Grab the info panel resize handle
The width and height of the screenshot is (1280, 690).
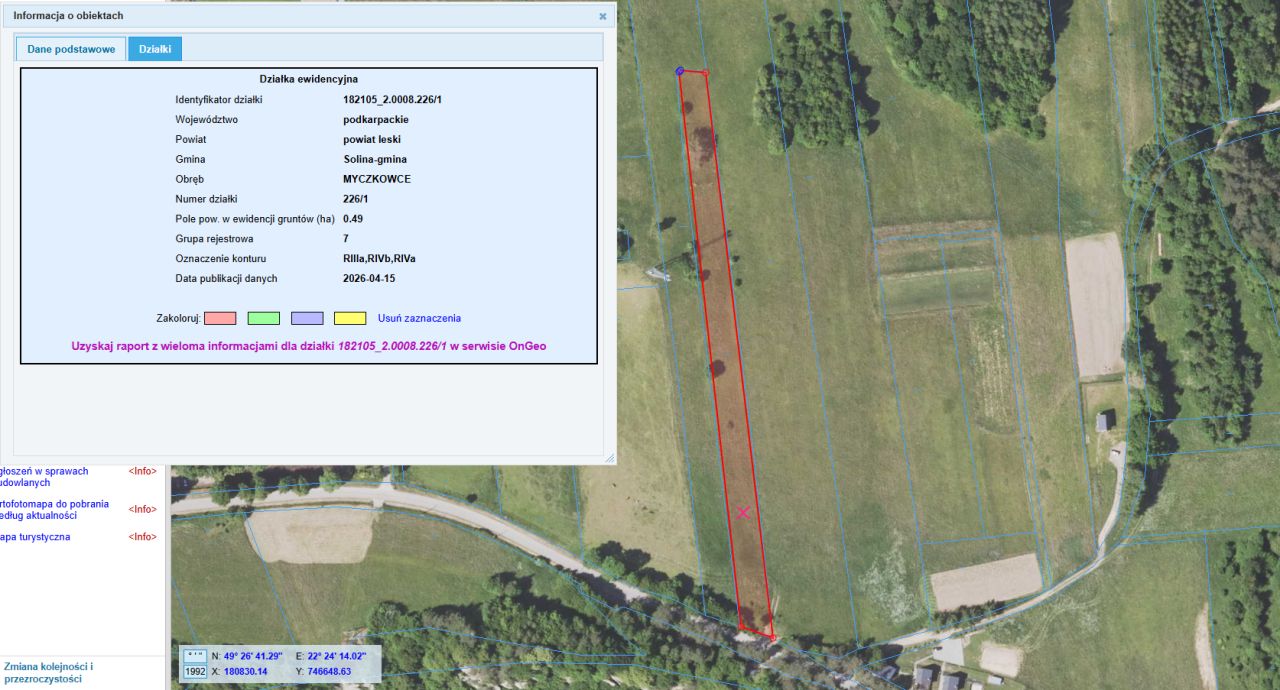[x=609, y=458]
